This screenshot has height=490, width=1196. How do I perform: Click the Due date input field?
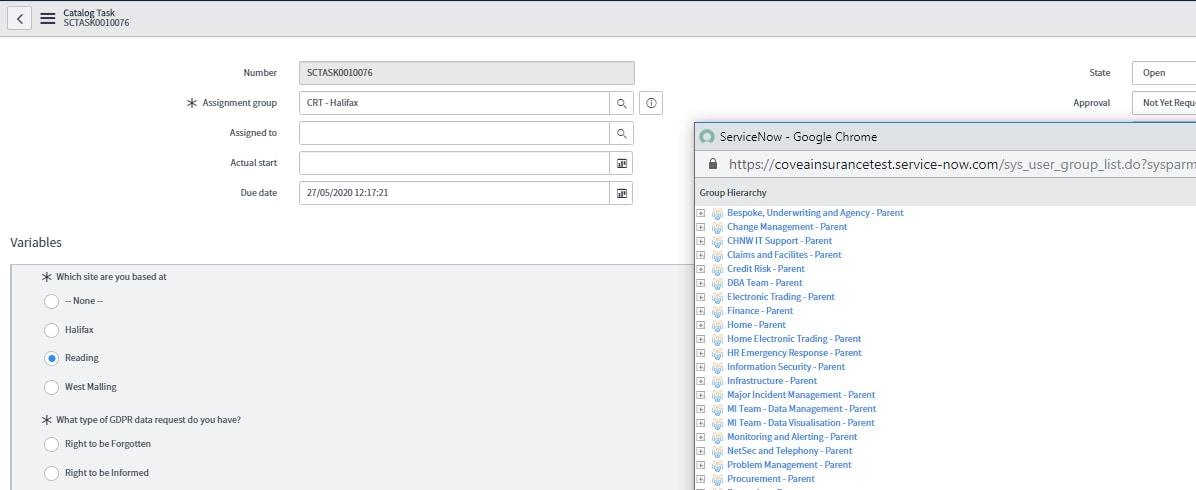pos(455,193)
